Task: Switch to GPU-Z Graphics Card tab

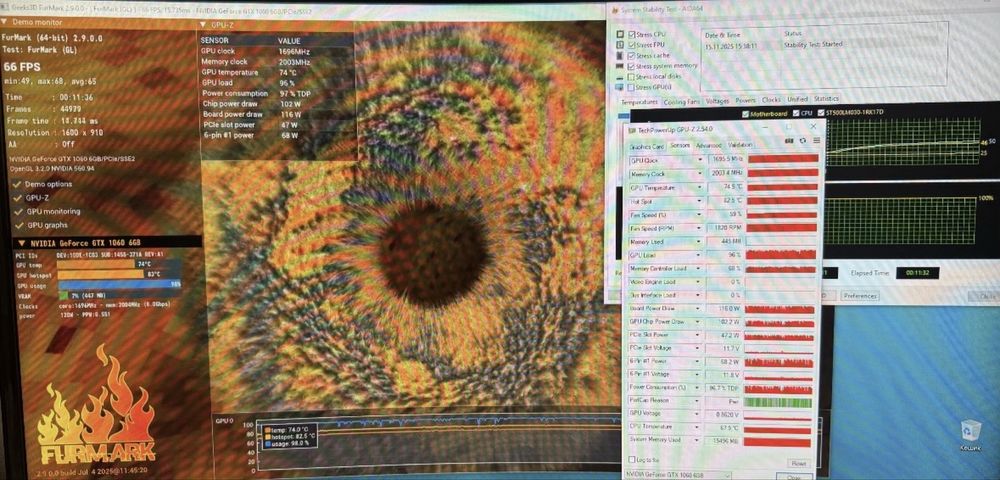Action: point(647,146)
